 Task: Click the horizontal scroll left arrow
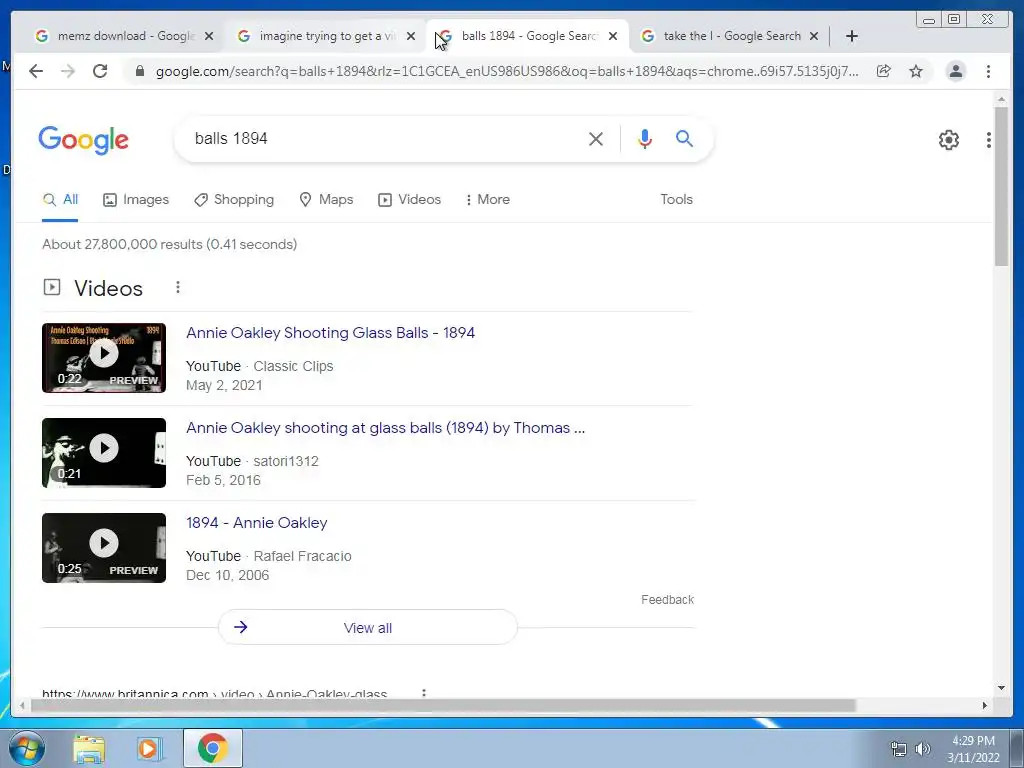(22, 705)
